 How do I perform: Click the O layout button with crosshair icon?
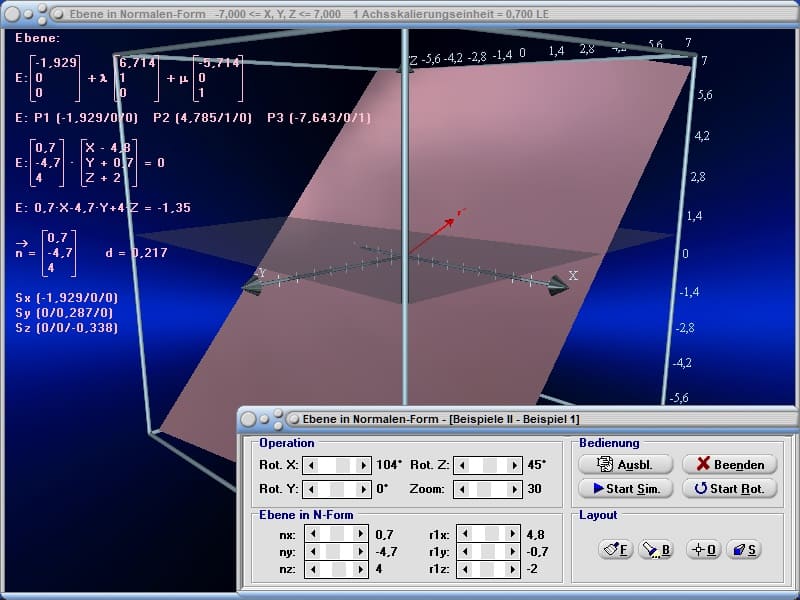tap(703, 549)
